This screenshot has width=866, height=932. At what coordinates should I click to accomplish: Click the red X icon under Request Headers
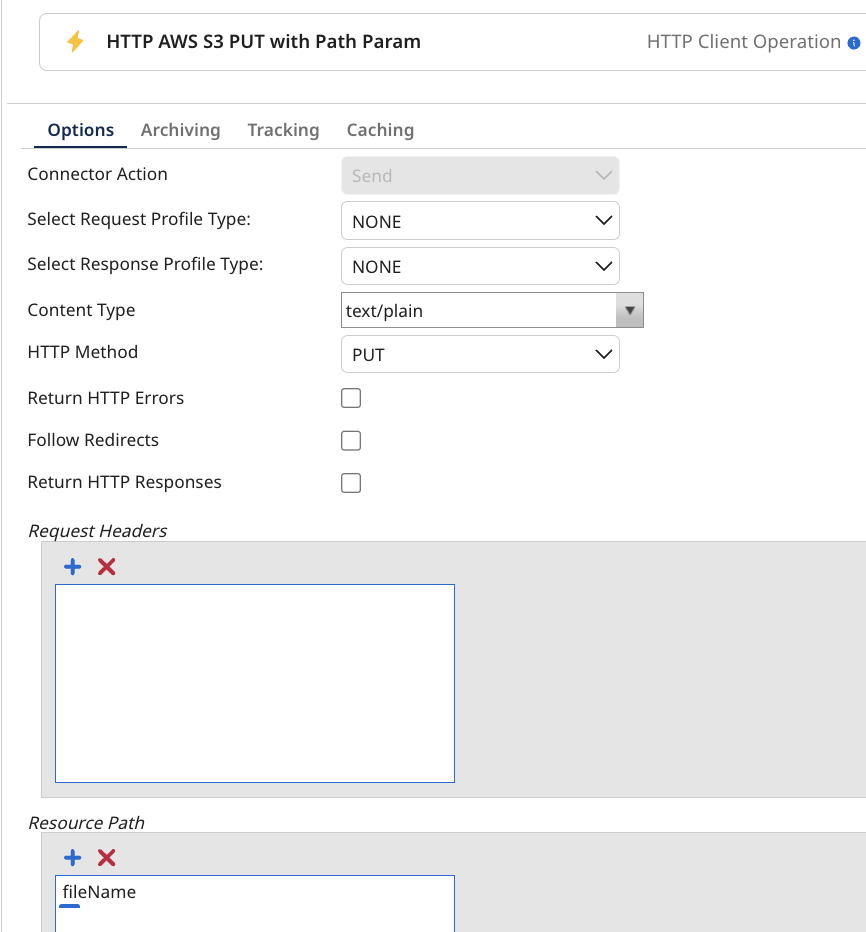(104, 566)
